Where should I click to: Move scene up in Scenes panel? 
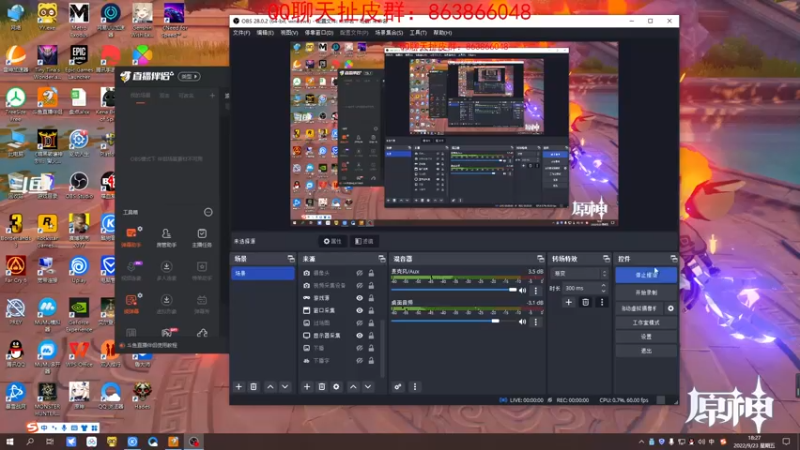[x=270, y=387]
